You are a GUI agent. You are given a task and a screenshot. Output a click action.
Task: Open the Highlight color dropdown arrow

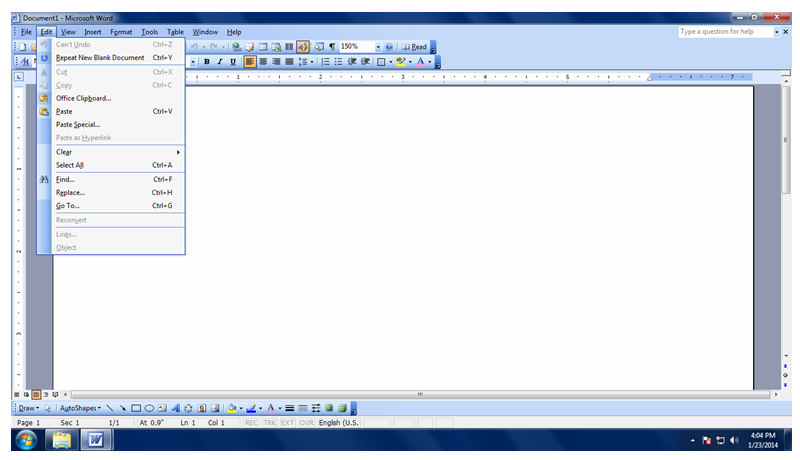[x=410, y=62]
